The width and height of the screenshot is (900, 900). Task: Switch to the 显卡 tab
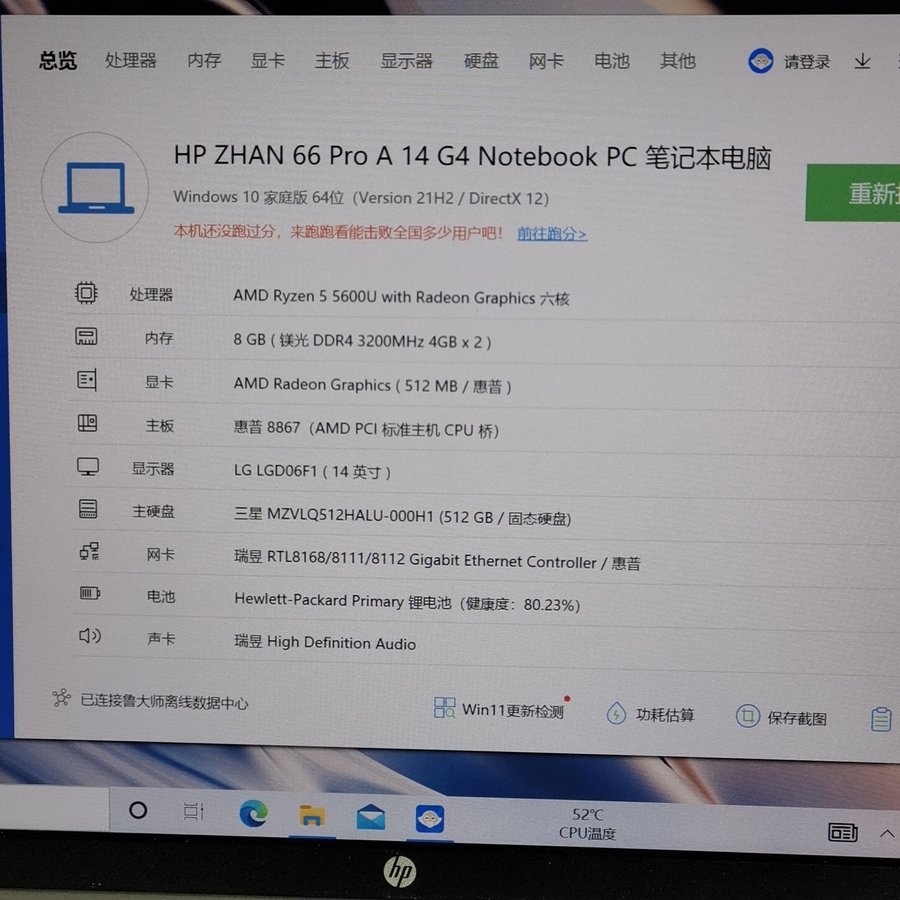pyautogui.click(x=267, y=61)
